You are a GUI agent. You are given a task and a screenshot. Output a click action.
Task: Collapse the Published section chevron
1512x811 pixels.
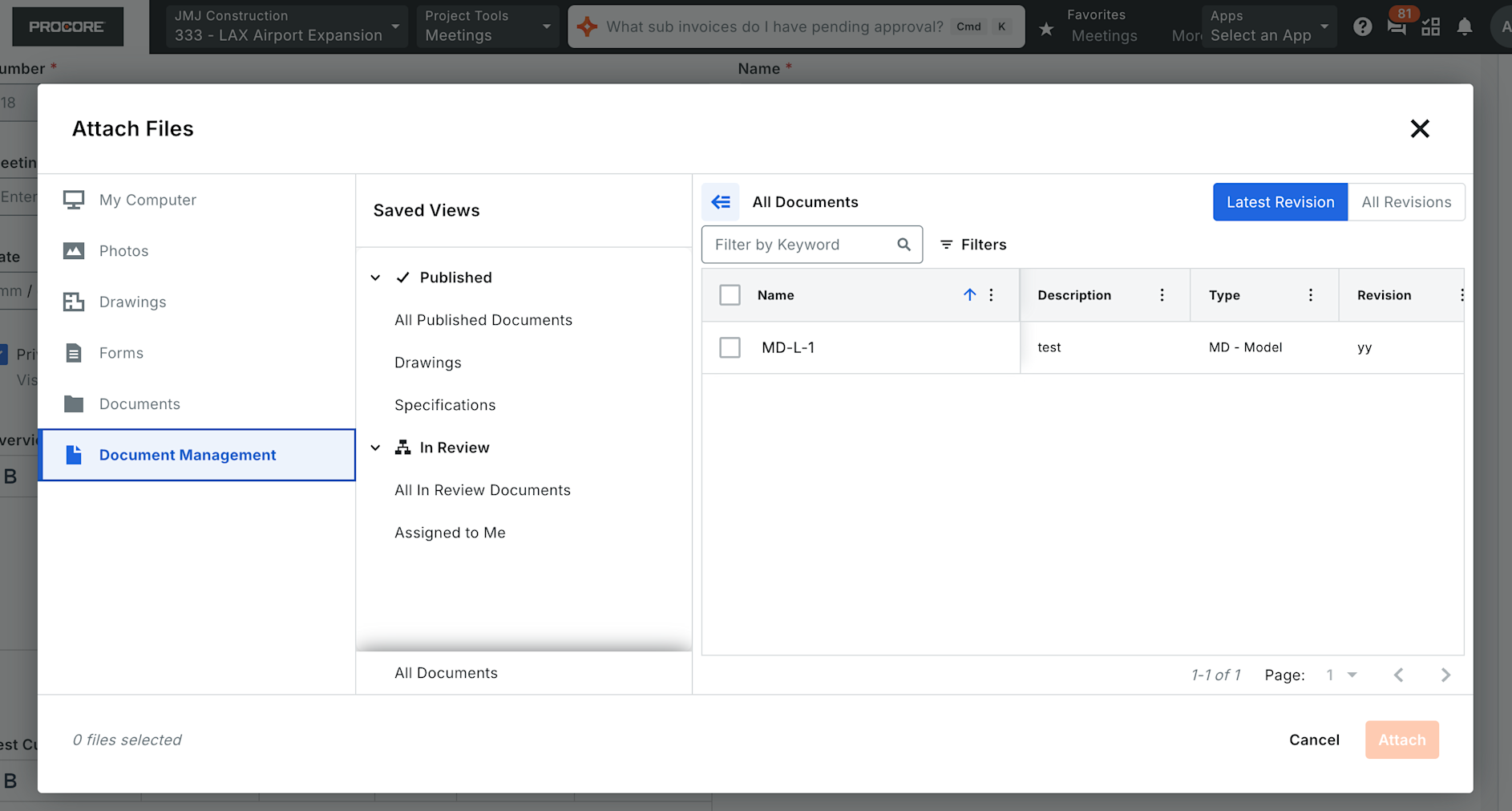point(375,278)
